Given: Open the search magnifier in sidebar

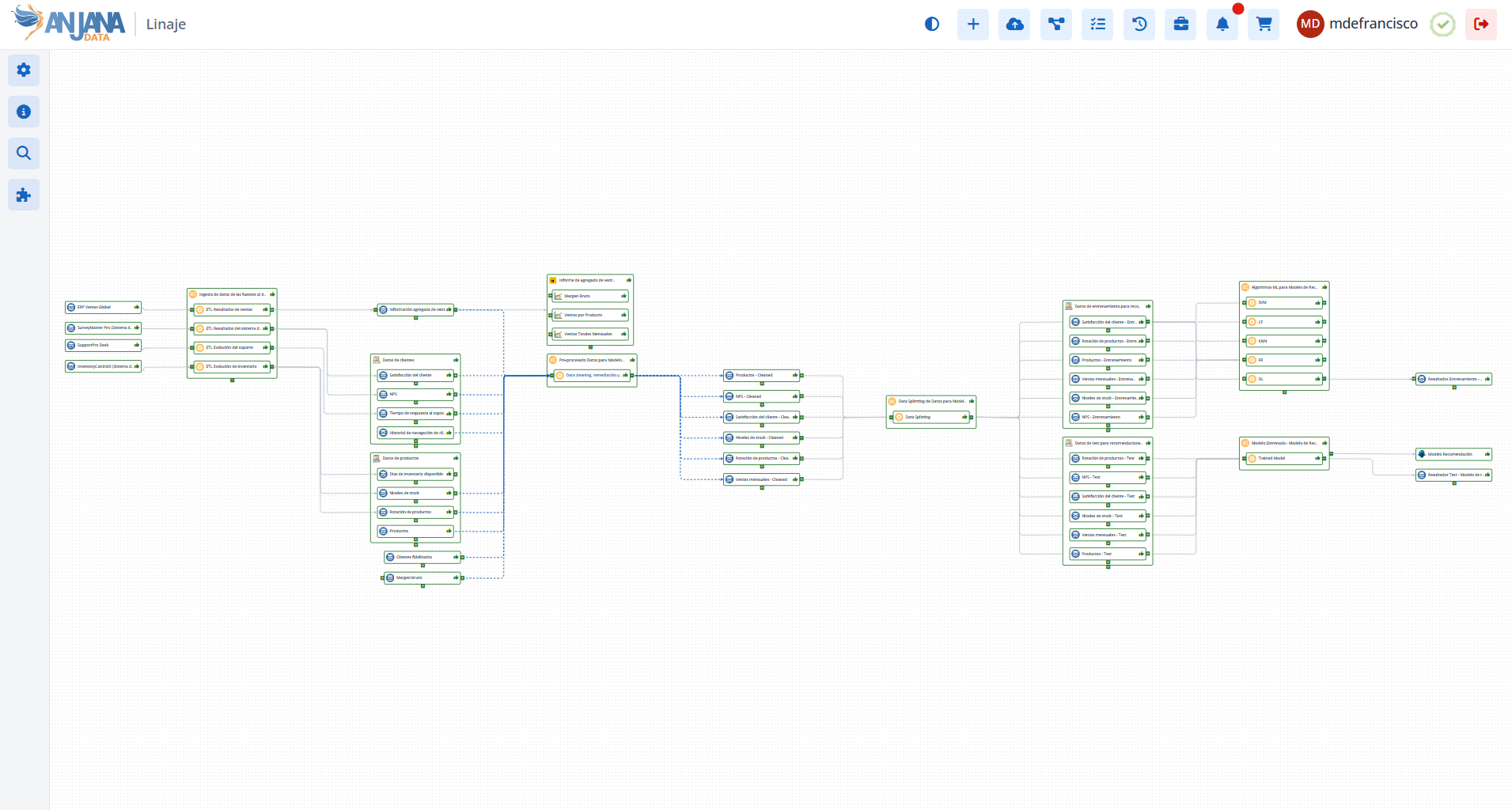Looking at the screenshot, I should pos(24,153).
